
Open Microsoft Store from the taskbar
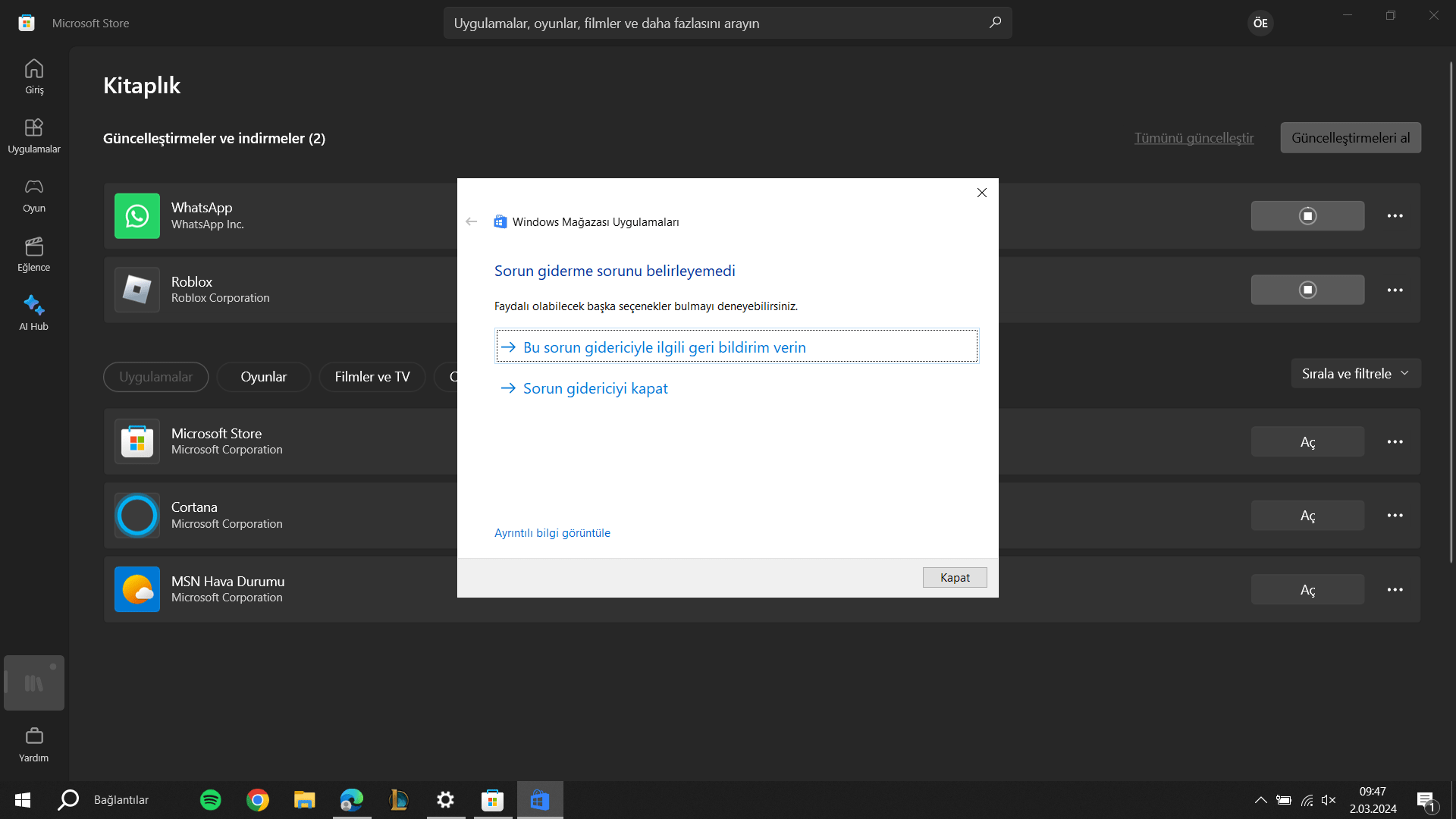point(493,800)
